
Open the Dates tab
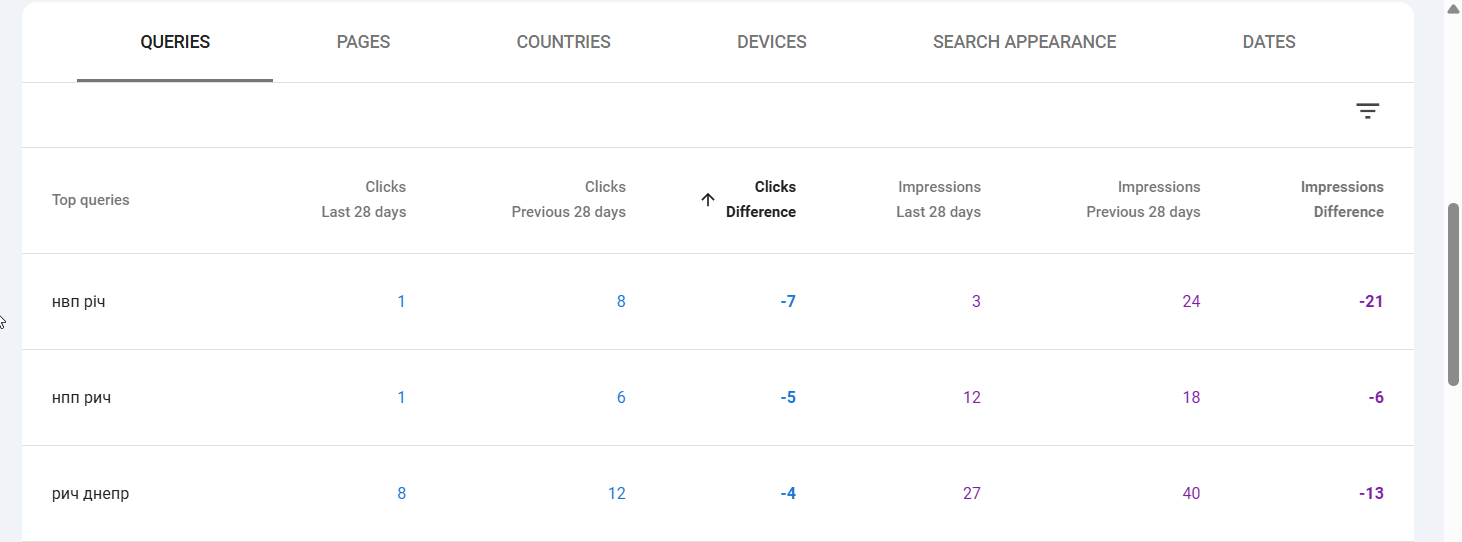(x=1269, y=42)
